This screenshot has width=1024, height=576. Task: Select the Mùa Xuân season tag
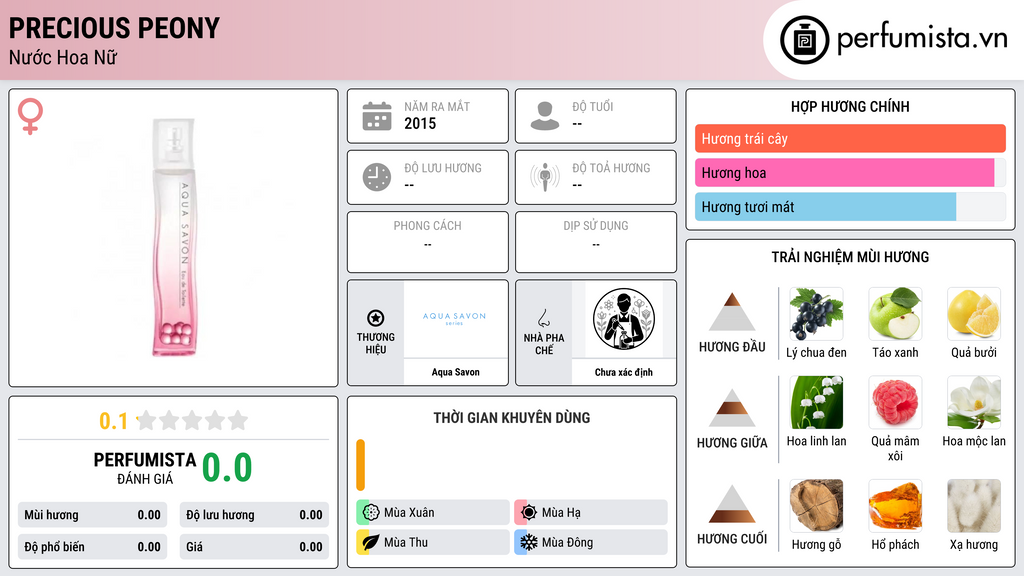tap(433, 512)
